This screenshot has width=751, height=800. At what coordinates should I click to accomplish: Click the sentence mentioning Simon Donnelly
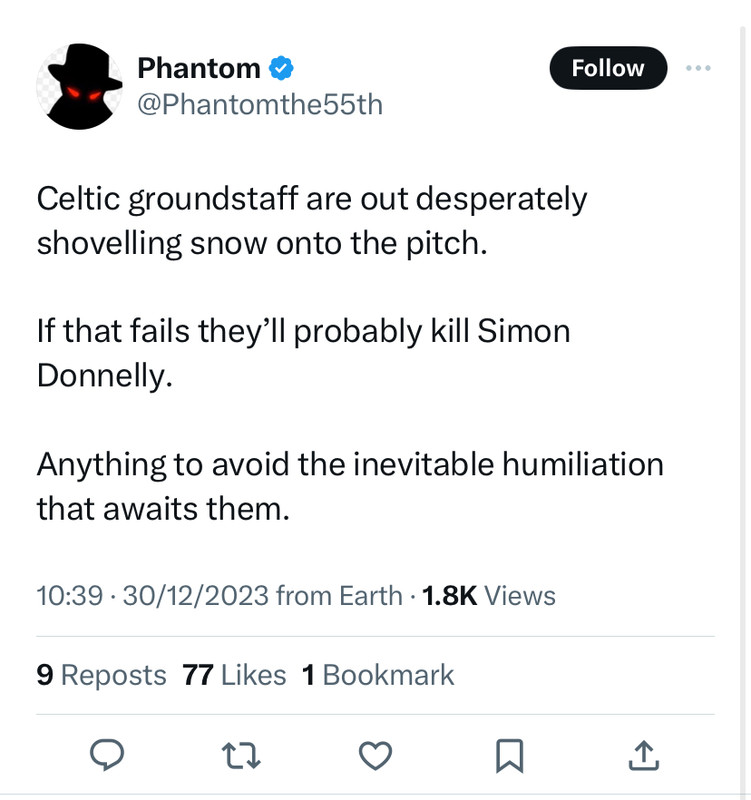[x=304, y=353]
